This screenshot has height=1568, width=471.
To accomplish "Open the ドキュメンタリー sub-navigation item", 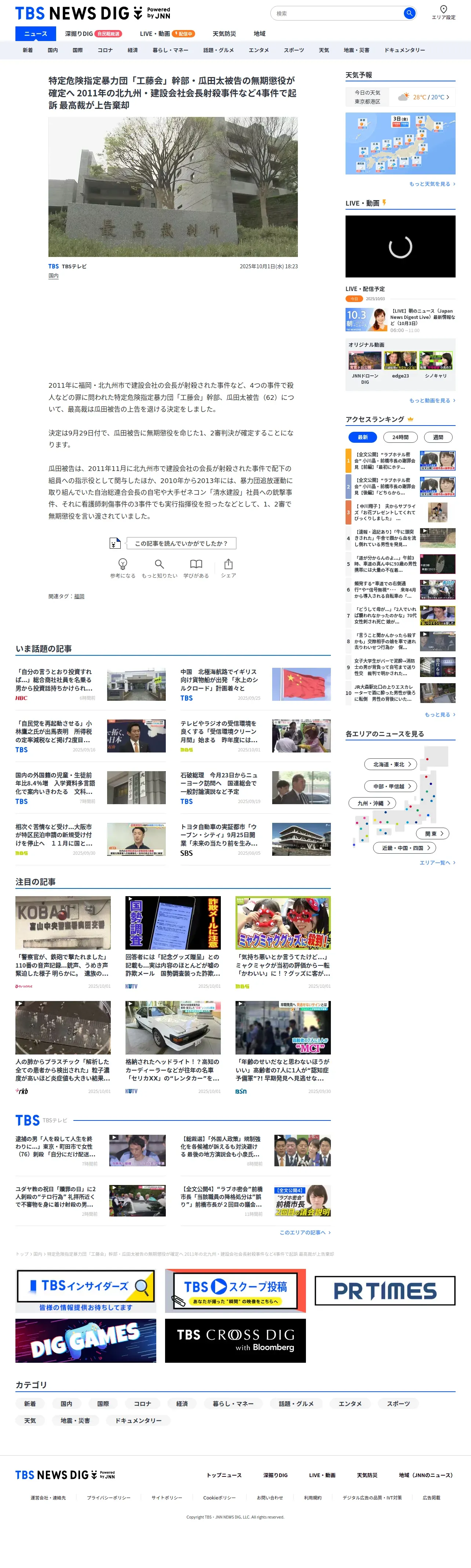I will point(405,50).
